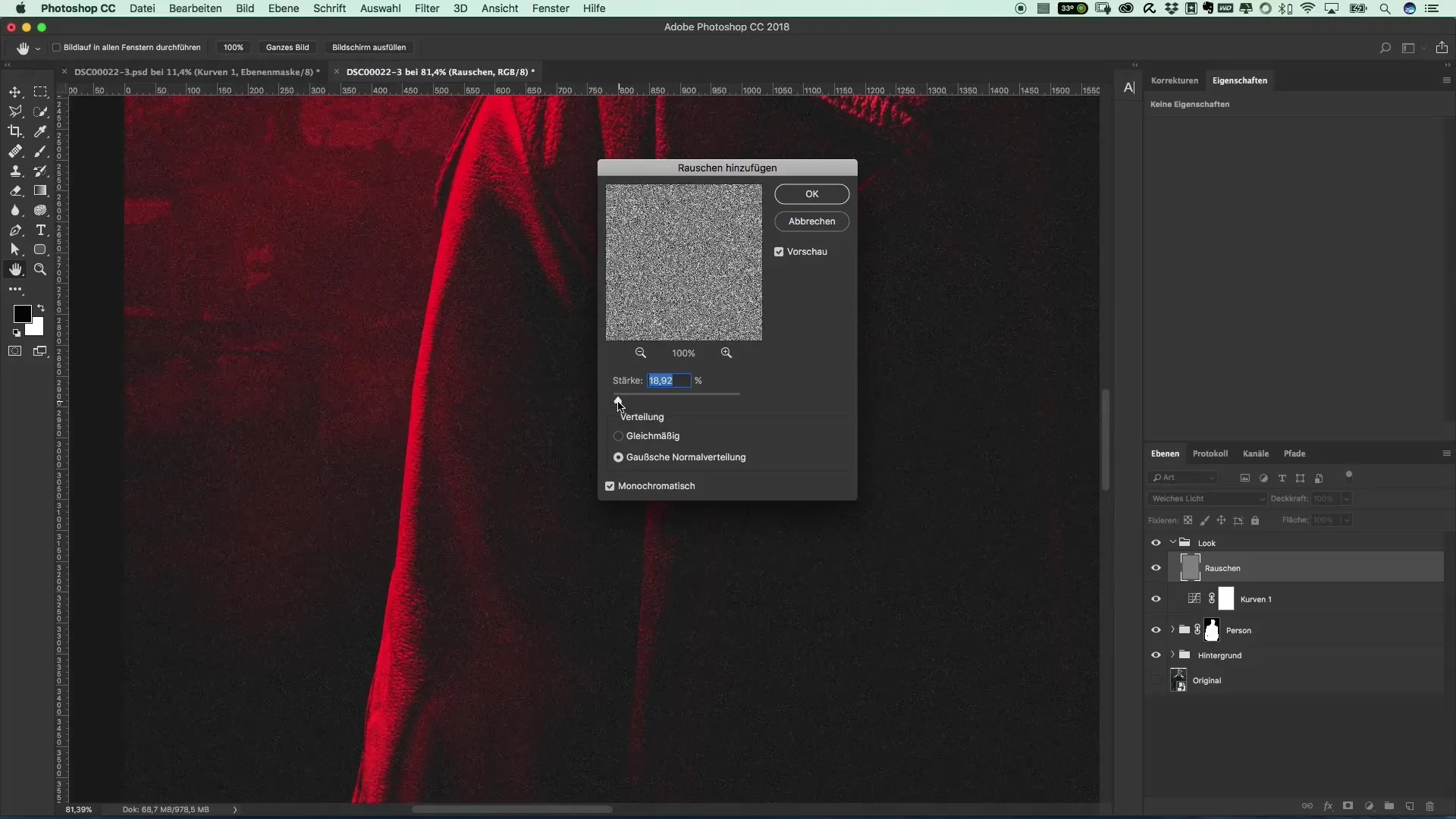
Task: Lock layer position with move icon
Action: point(1221,520)
